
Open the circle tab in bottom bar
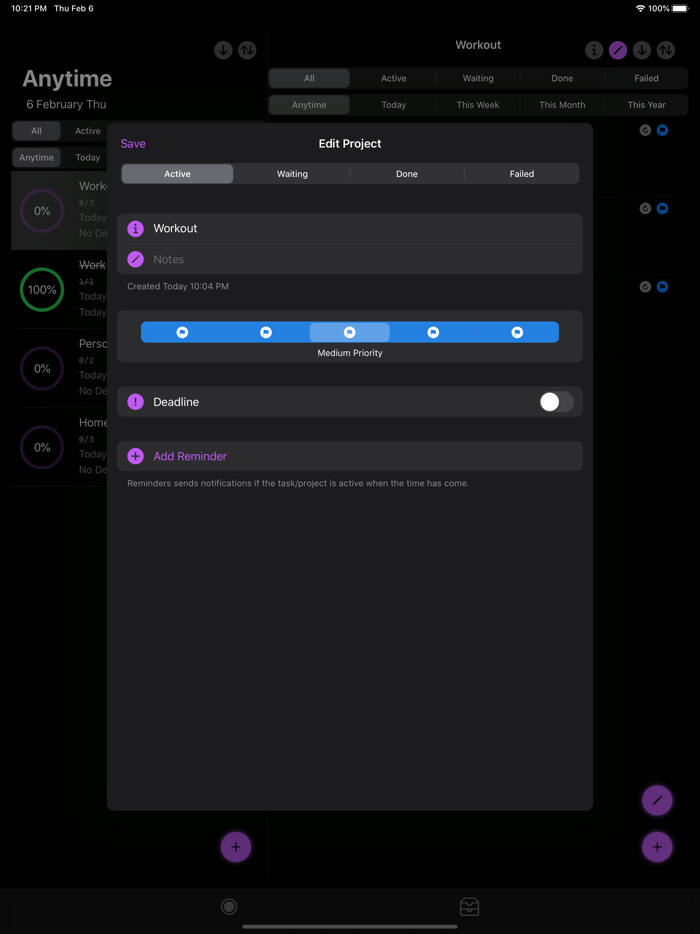point(229,907)
